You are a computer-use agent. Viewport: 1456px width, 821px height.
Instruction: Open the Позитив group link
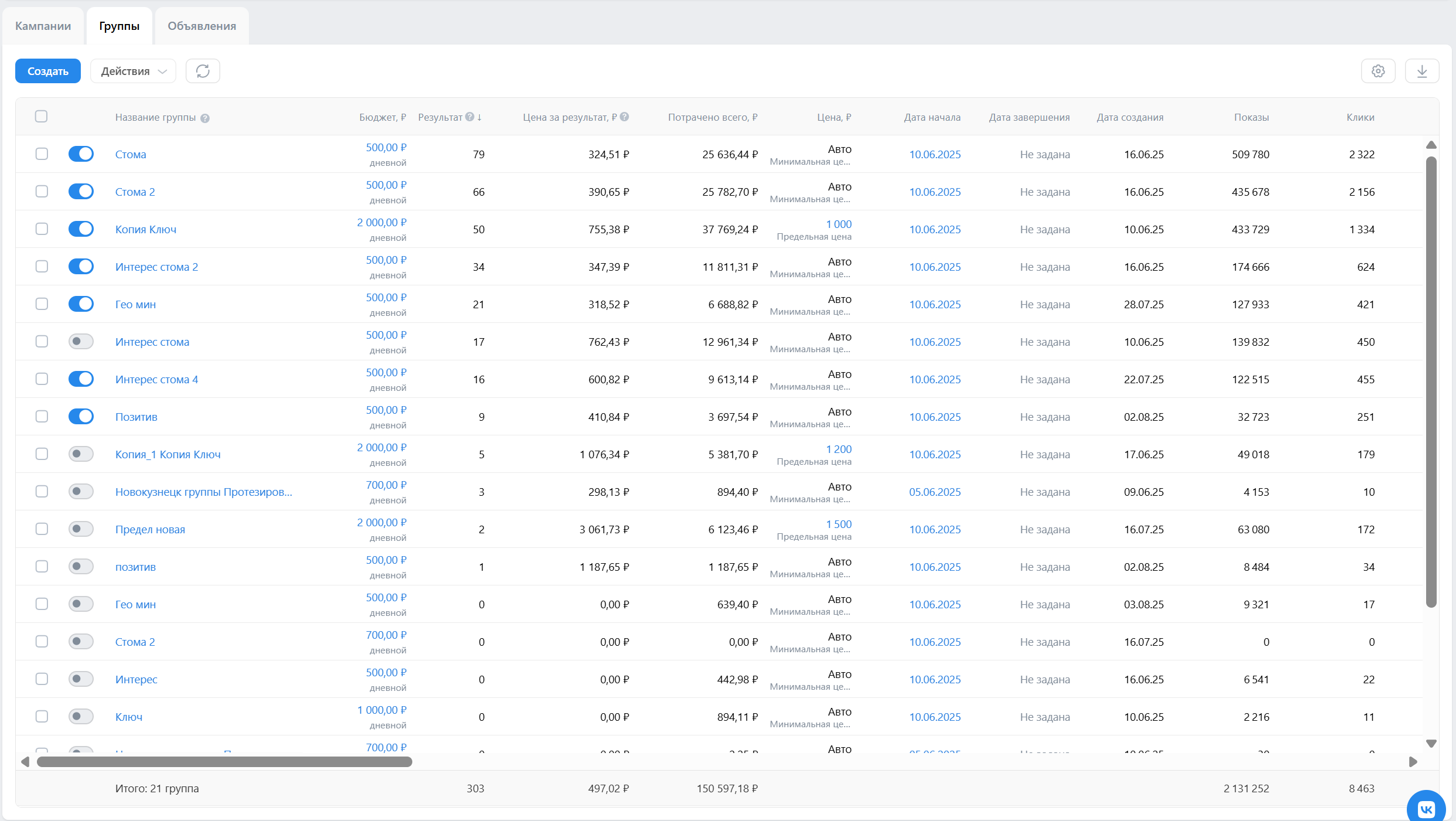pyautogui.click(x=136, y=417)
